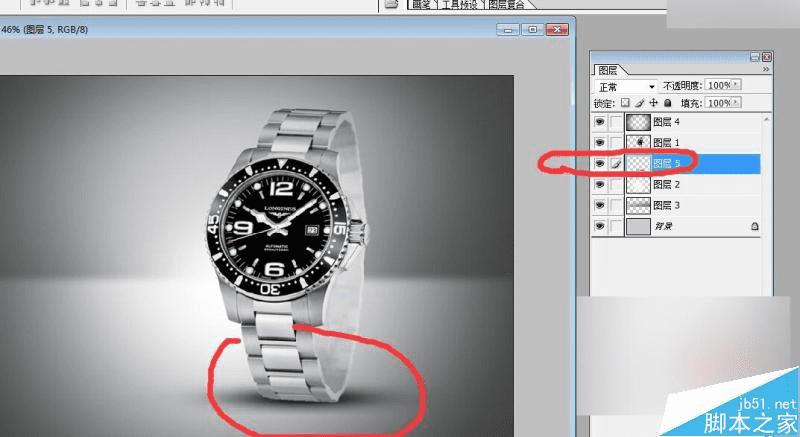Open the 不透明度 opacity slider arrow
Image resolution: width=800 pixels, height=437 pixels.
click(x=737, y=85)
